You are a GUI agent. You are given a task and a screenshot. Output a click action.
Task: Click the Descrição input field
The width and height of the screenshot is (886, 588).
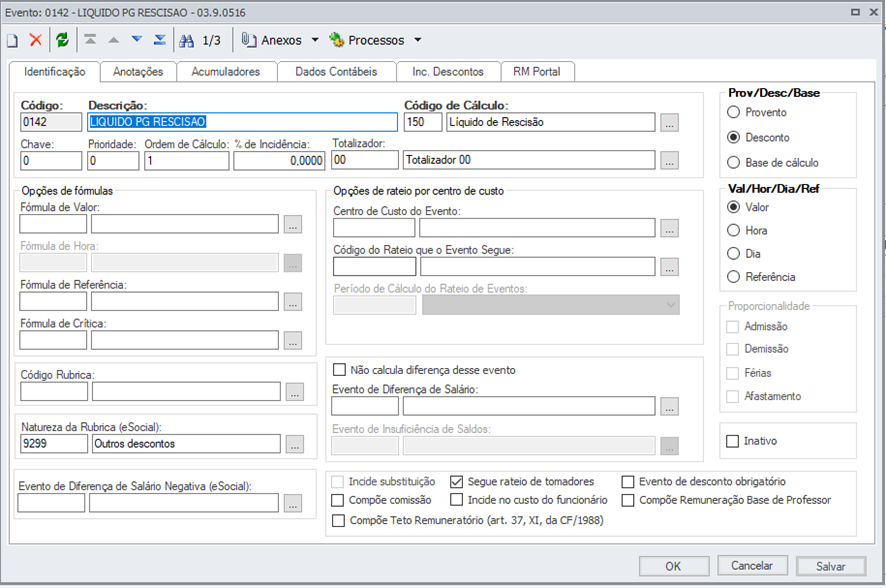click(243, 122)
